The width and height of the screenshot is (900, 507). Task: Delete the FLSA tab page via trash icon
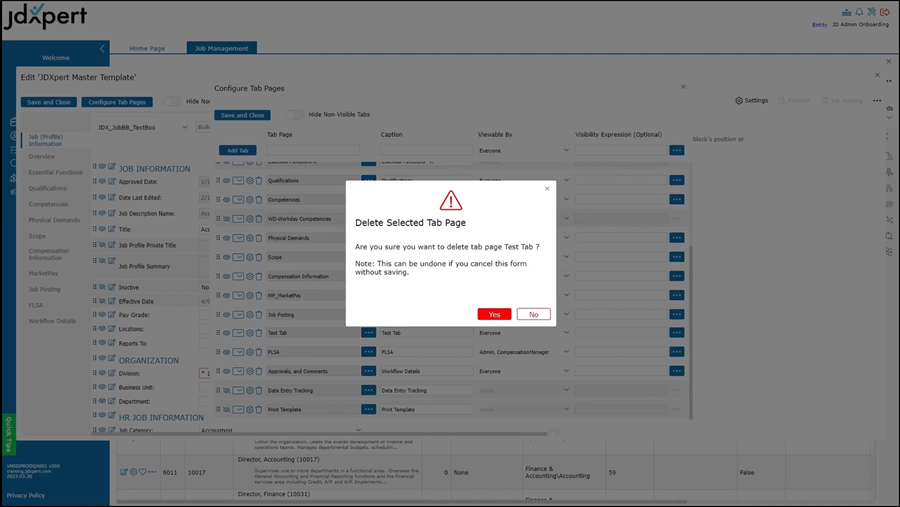pyautogui.click(x=259, y=352)
